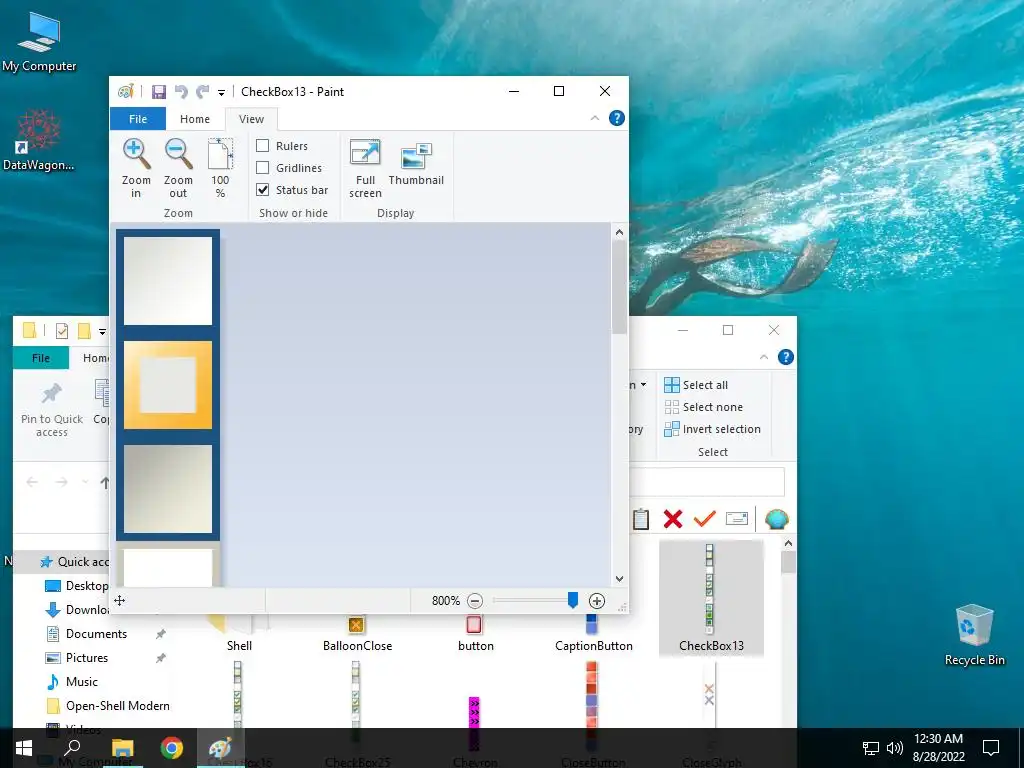
Task: Open the notification center icon
Action: pos(991,748)
